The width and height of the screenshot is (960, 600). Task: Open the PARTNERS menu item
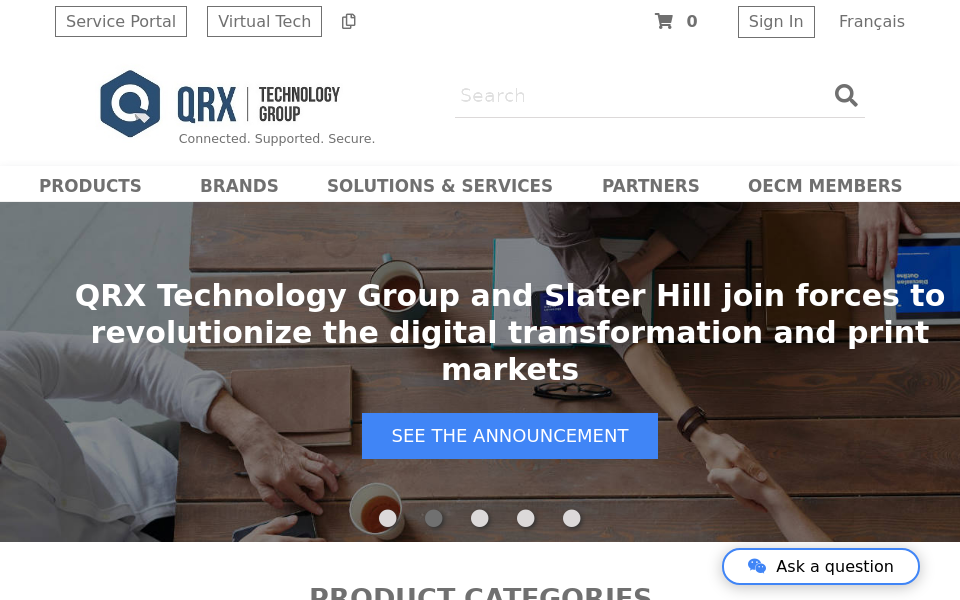[650, 186]
